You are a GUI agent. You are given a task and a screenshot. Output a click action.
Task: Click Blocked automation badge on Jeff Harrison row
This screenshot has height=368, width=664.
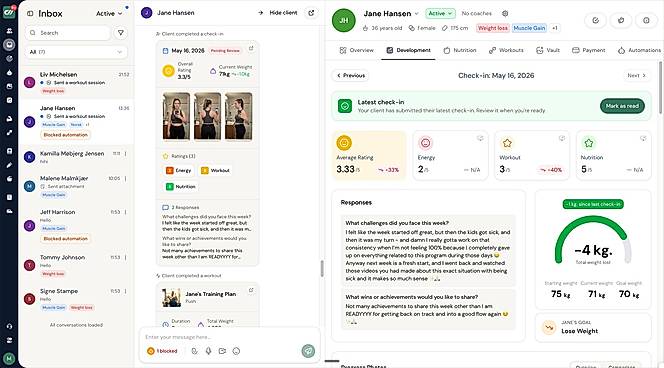pyautogui.click(x=66, y=239)
